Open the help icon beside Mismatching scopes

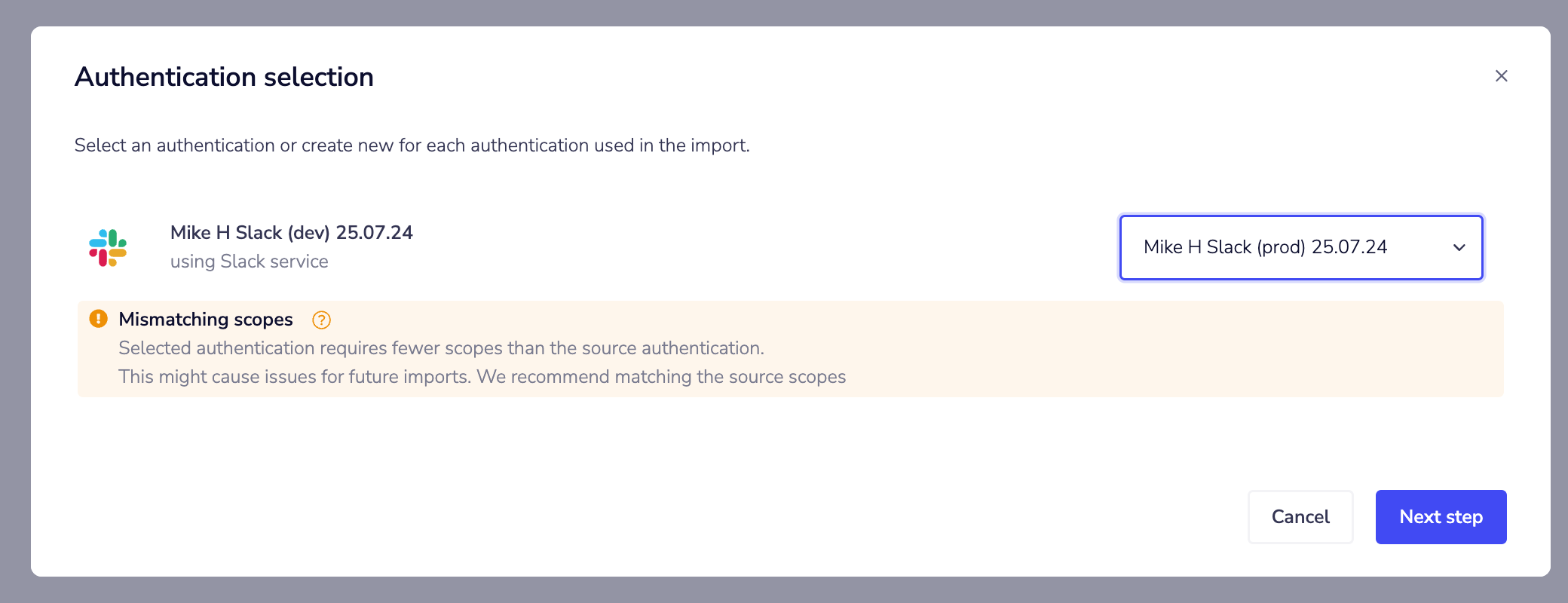(x=321, y=320)
